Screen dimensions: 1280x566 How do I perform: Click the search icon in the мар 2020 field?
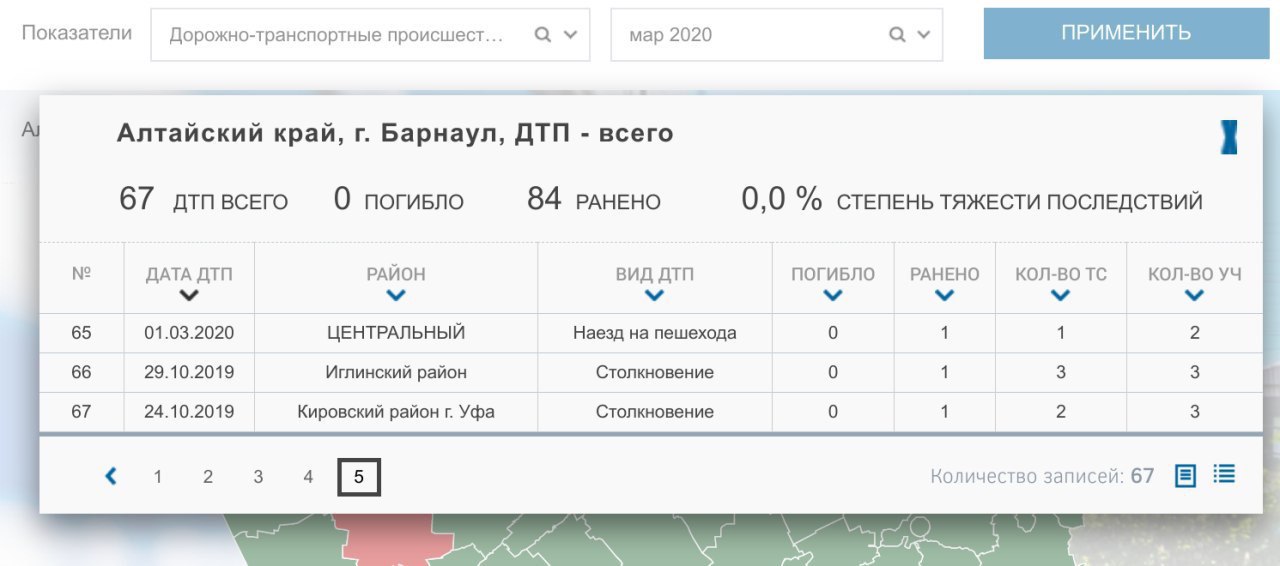point(897,34)
